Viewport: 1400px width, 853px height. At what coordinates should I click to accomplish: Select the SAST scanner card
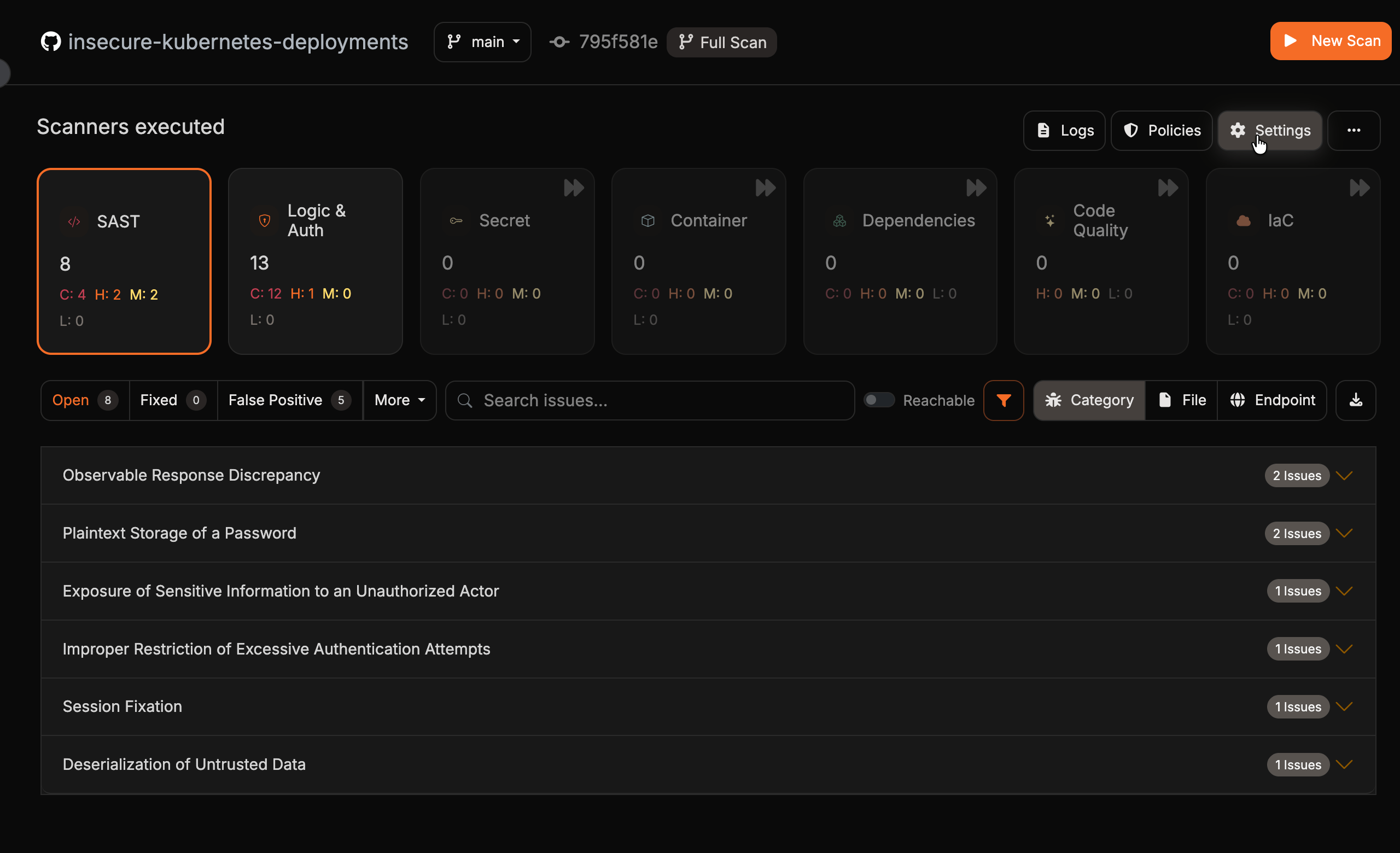124,261
